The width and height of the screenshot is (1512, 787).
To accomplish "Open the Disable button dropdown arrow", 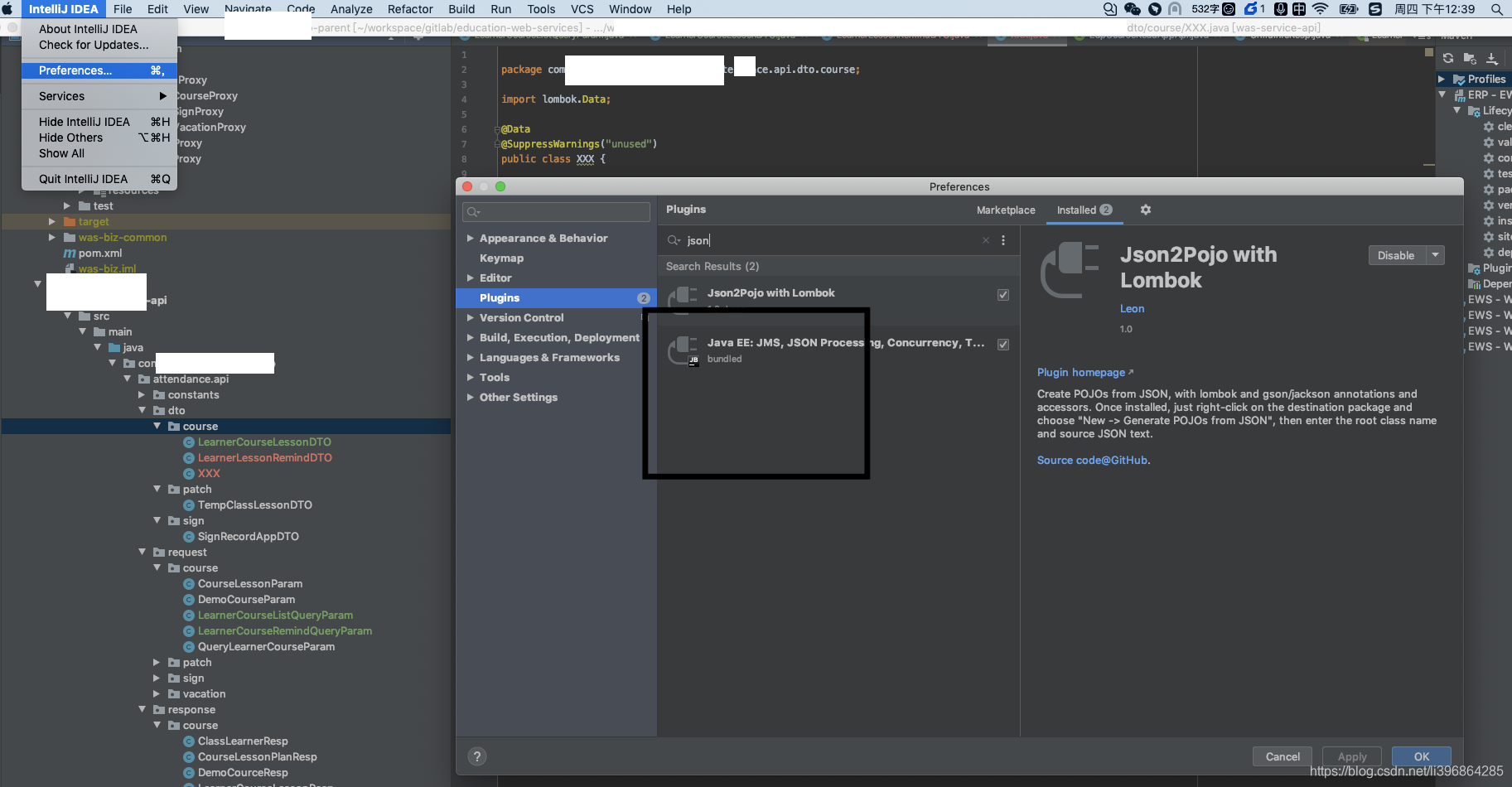I will [x=1435, y=255].
